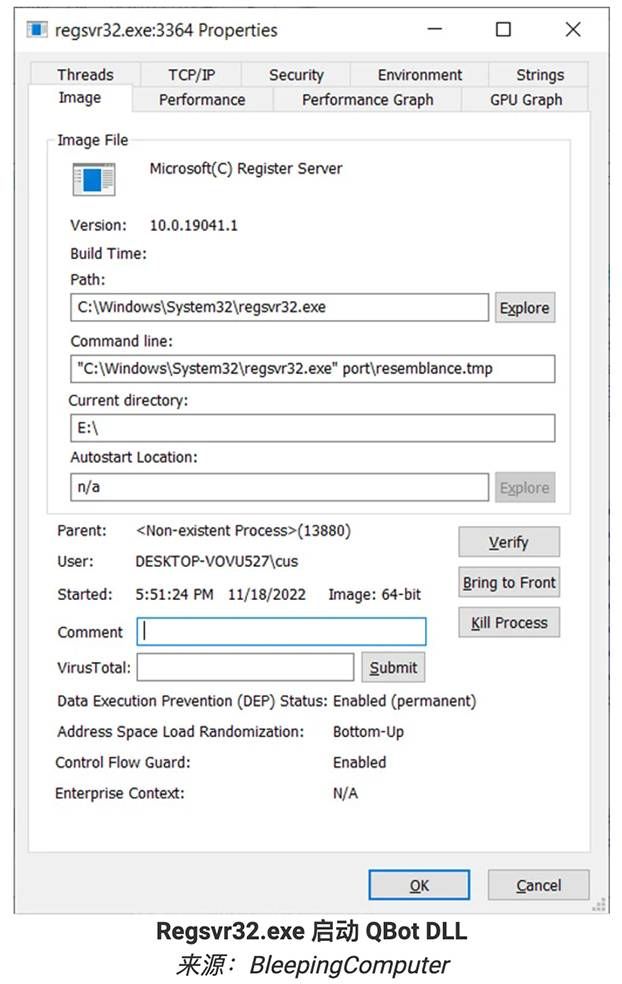622x984 pixels.
Task: Click the Enterprise Context N/A value
Action: pyautogui.click(x=345, y=793)
